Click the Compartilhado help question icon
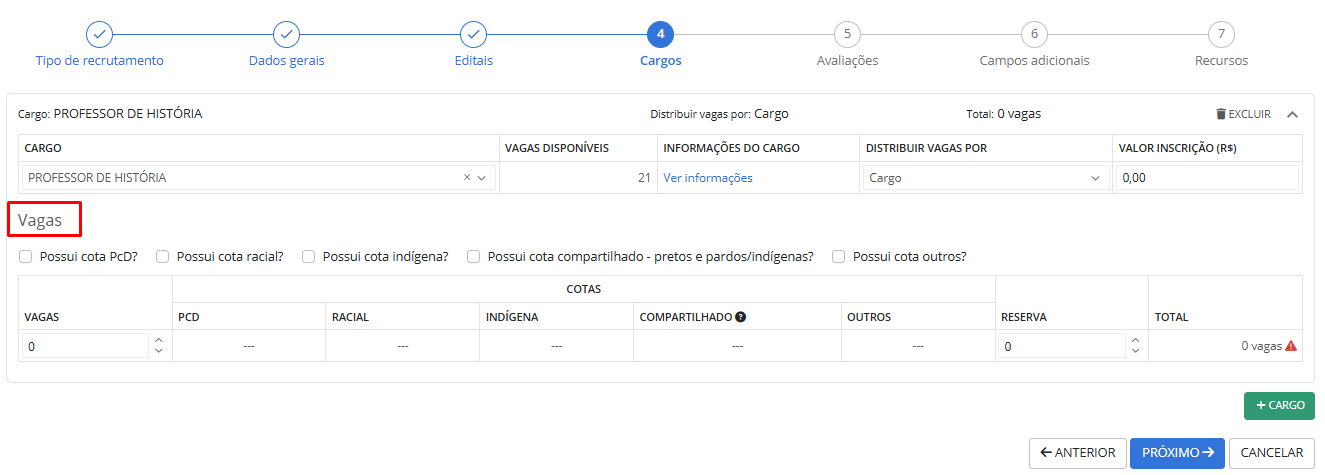The height and width of the screenshot is (475, 1325). coord(741,317)
